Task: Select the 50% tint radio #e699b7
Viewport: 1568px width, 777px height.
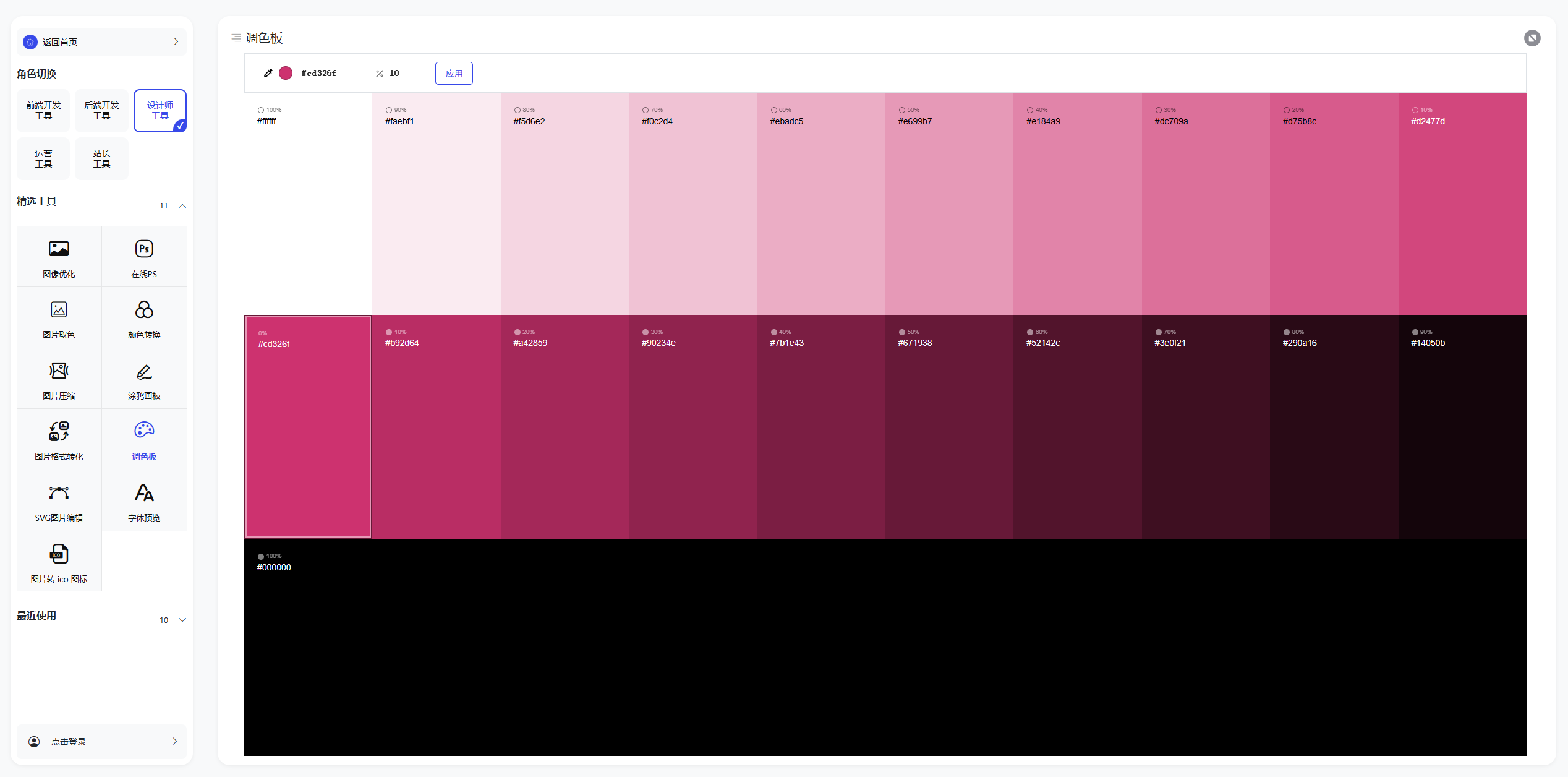Action: pyautogui.click(x=902, y=110)
